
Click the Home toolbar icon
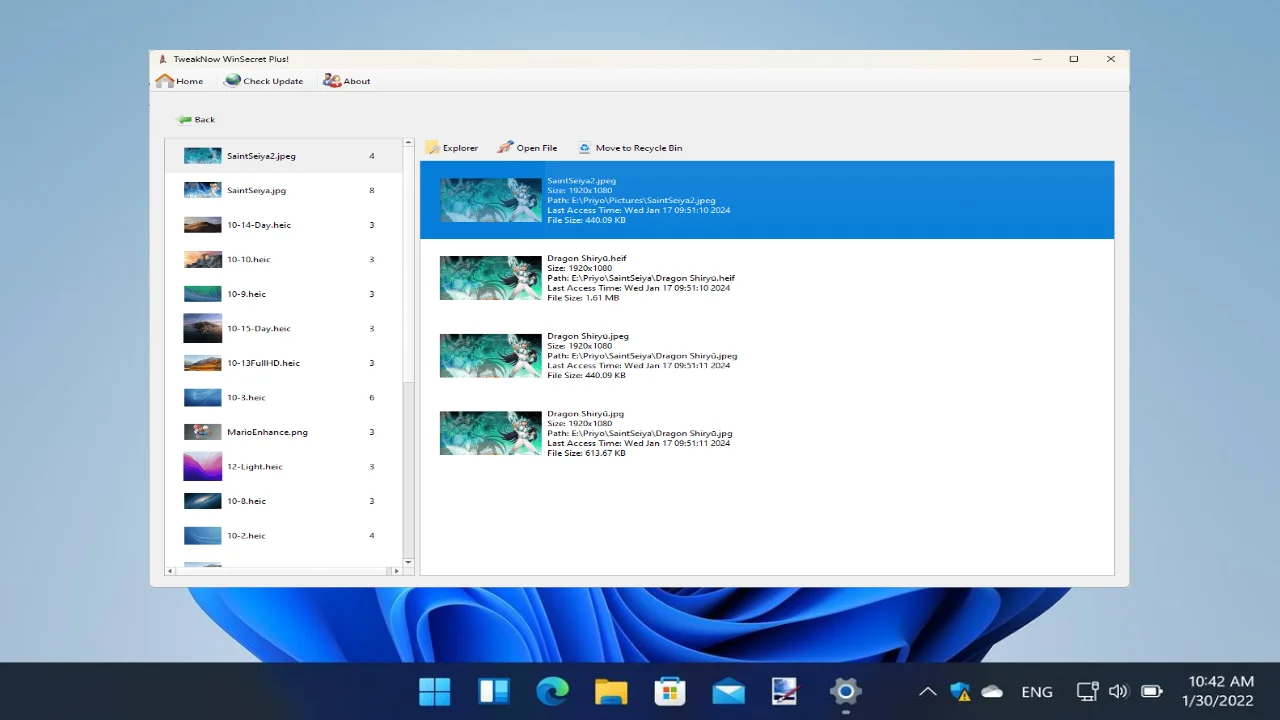tap(165, 81)
